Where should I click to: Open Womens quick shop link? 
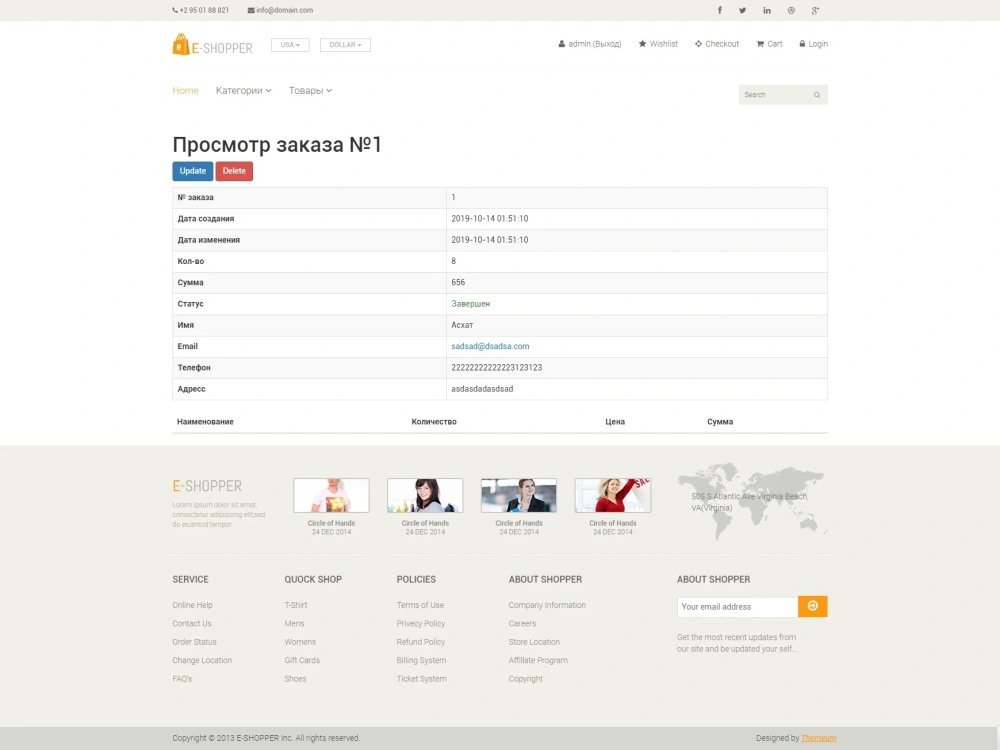300,642
